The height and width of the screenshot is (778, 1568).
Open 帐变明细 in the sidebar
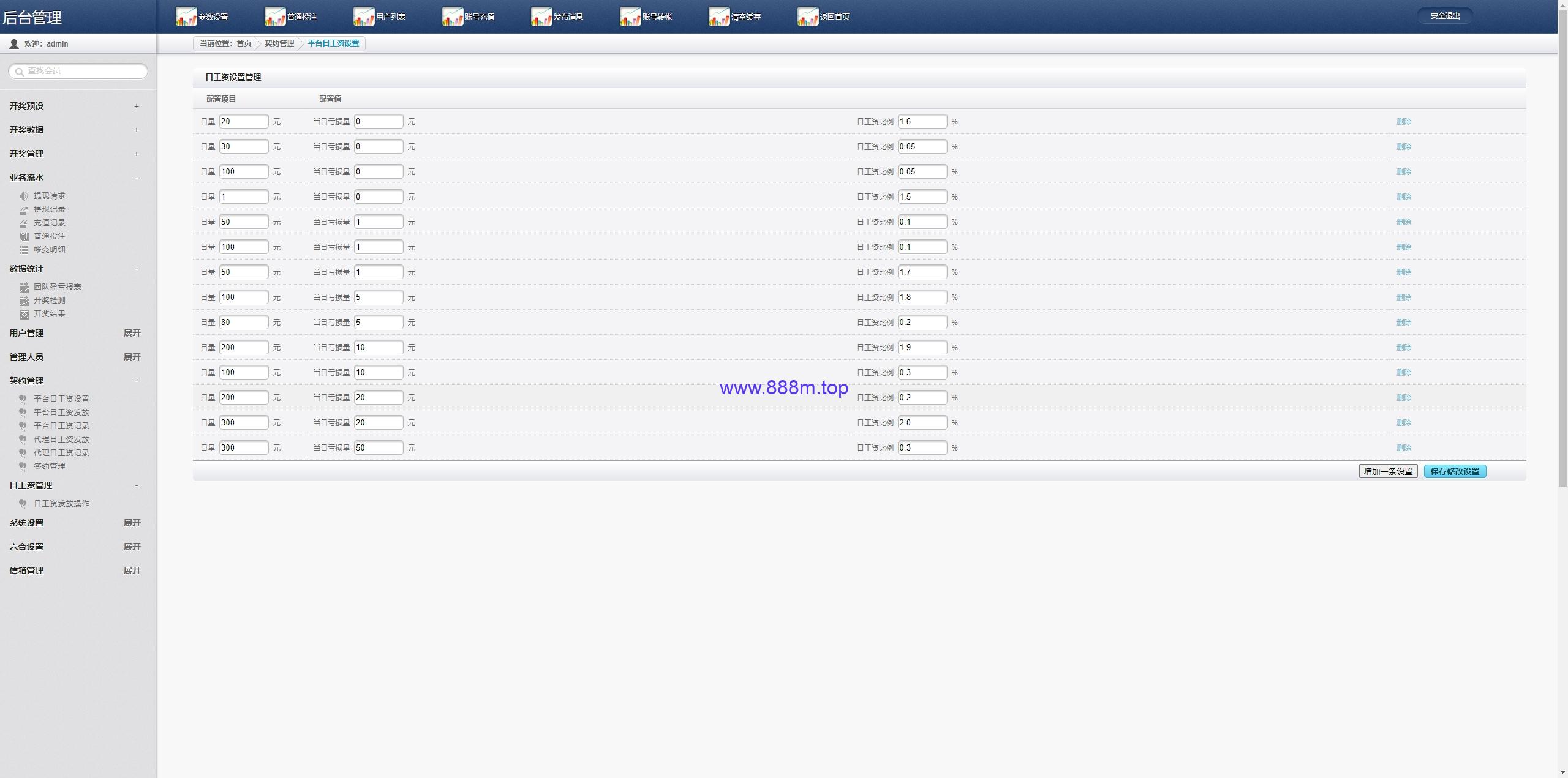[x=49, y=250]
